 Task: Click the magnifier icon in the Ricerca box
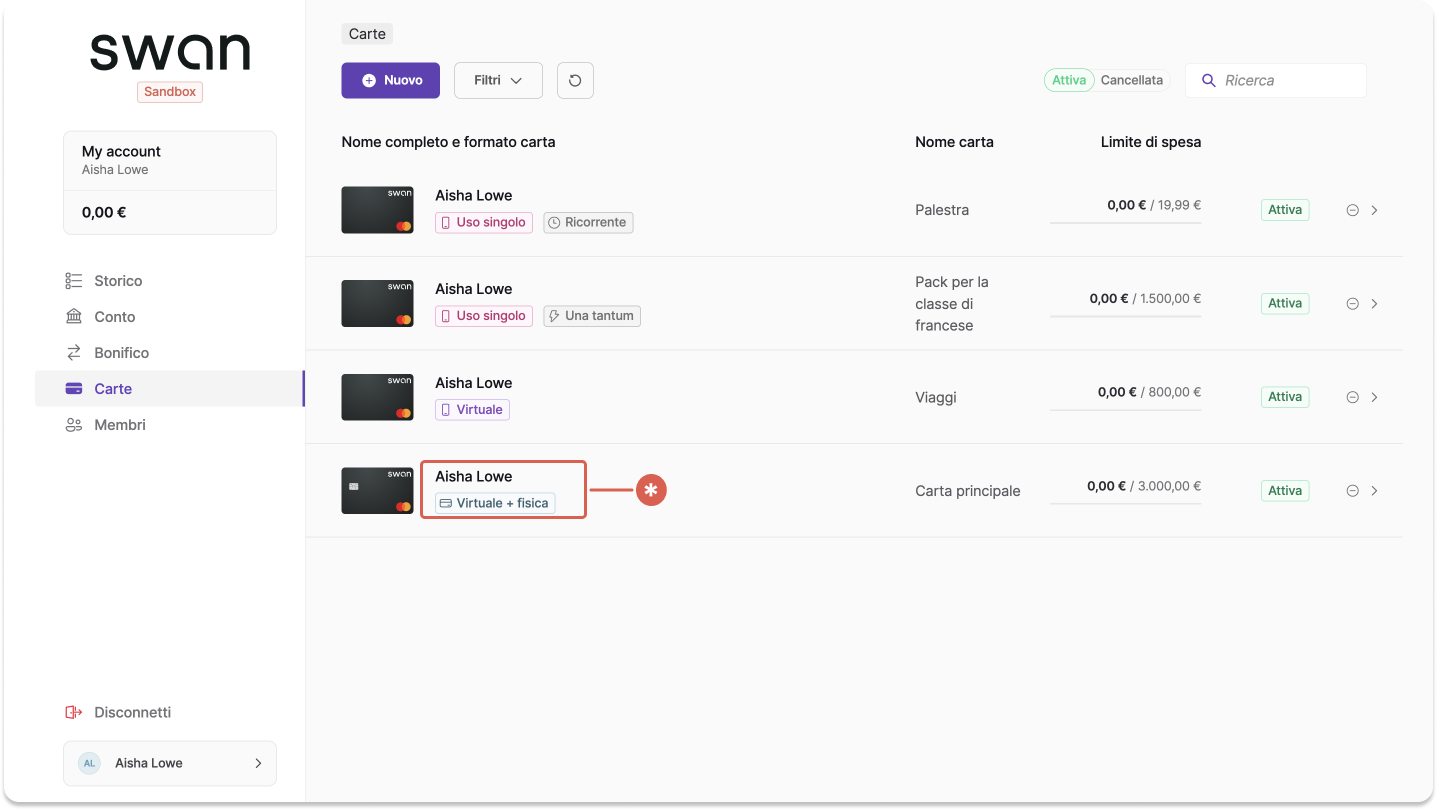[1208, 80]
